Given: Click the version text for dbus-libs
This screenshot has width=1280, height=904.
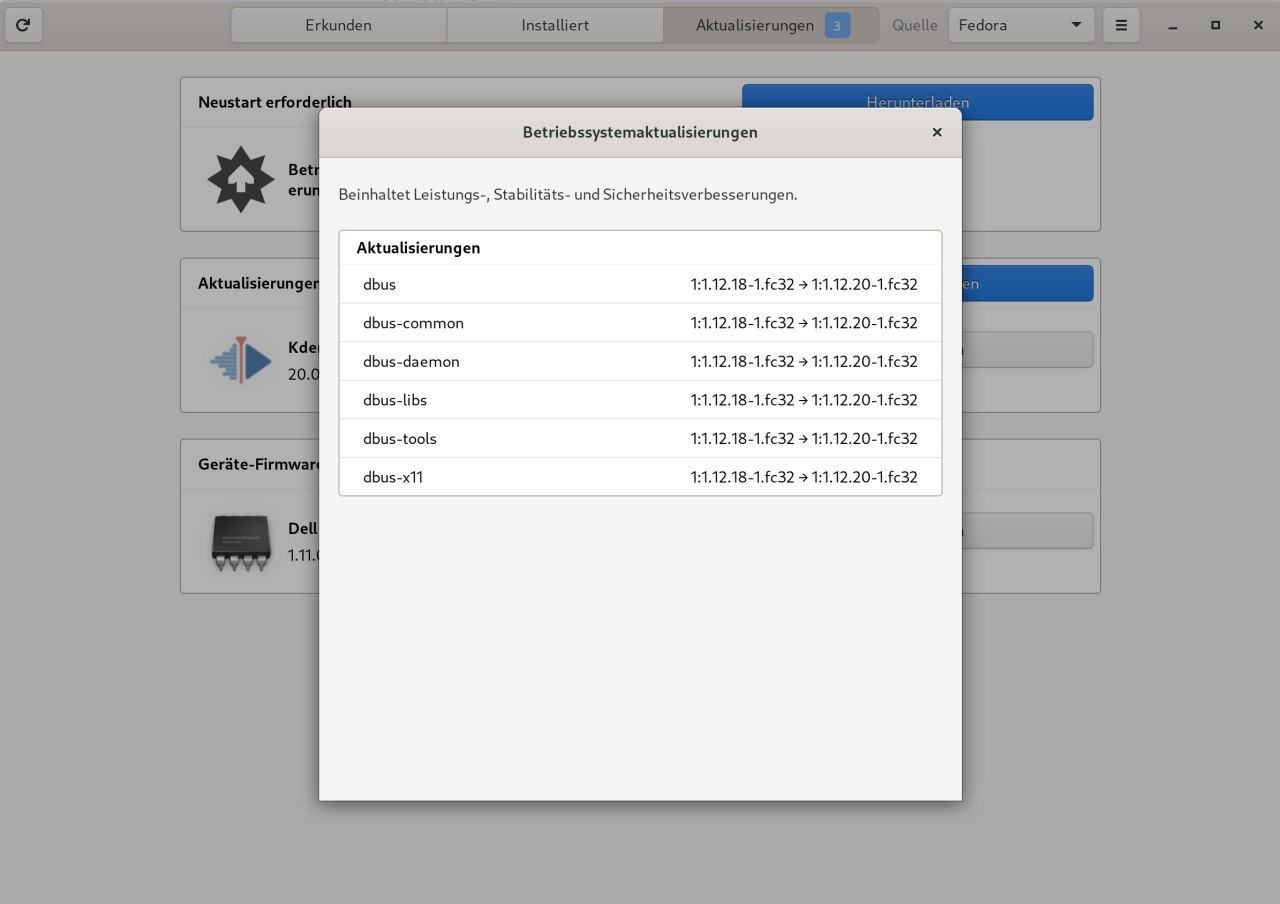Looking at the screenshot, I should tap(804, 400).
